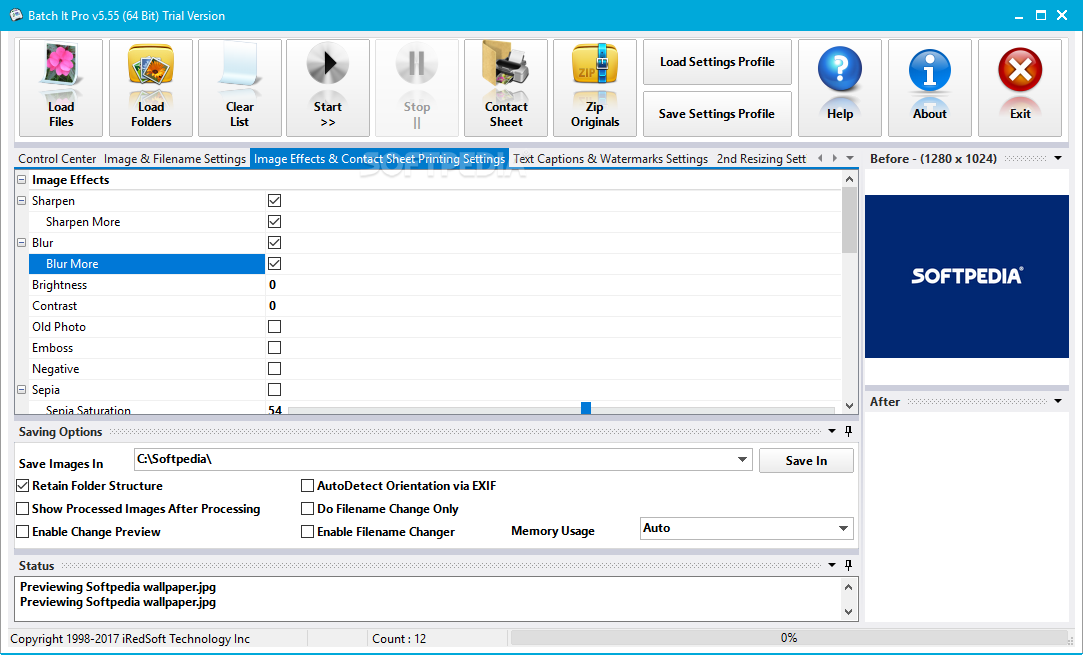The height and width of the screenshot is (655, 1083).
Task: Toggle the Blur effect checkbox
Action: 274,243
